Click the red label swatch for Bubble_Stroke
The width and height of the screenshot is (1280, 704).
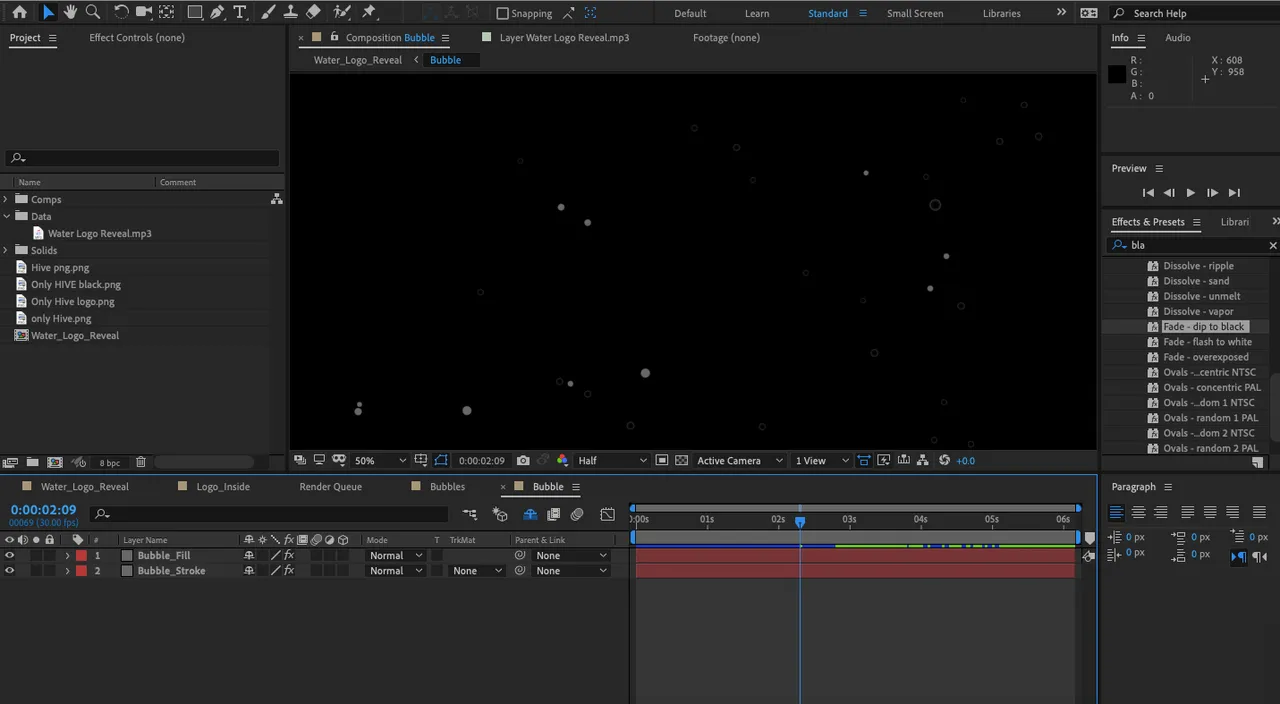tap(81, 570)
